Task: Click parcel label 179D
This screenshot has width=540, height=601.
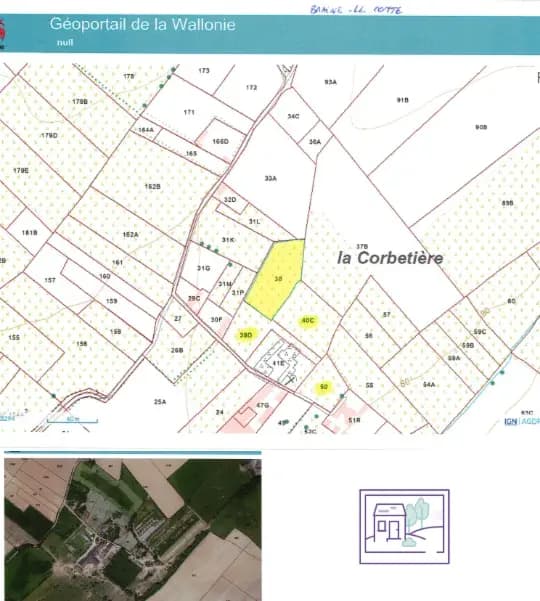Action: coord(49,135)
